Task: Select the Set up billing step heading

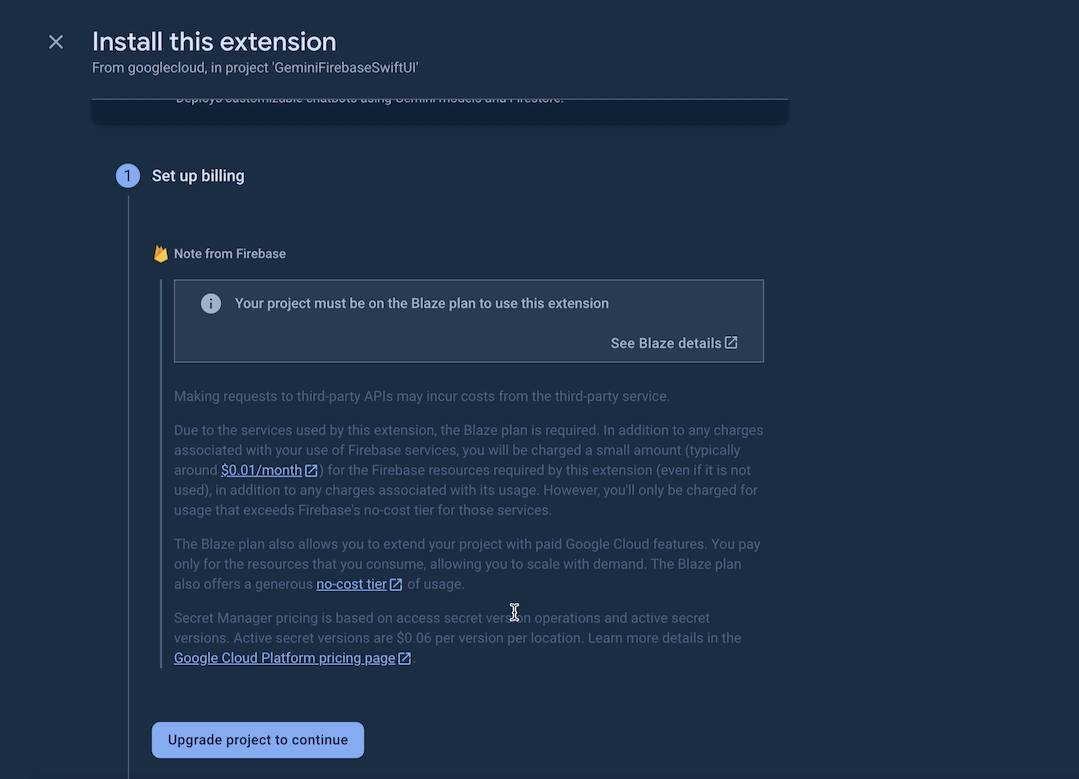Action: point(198,176)
